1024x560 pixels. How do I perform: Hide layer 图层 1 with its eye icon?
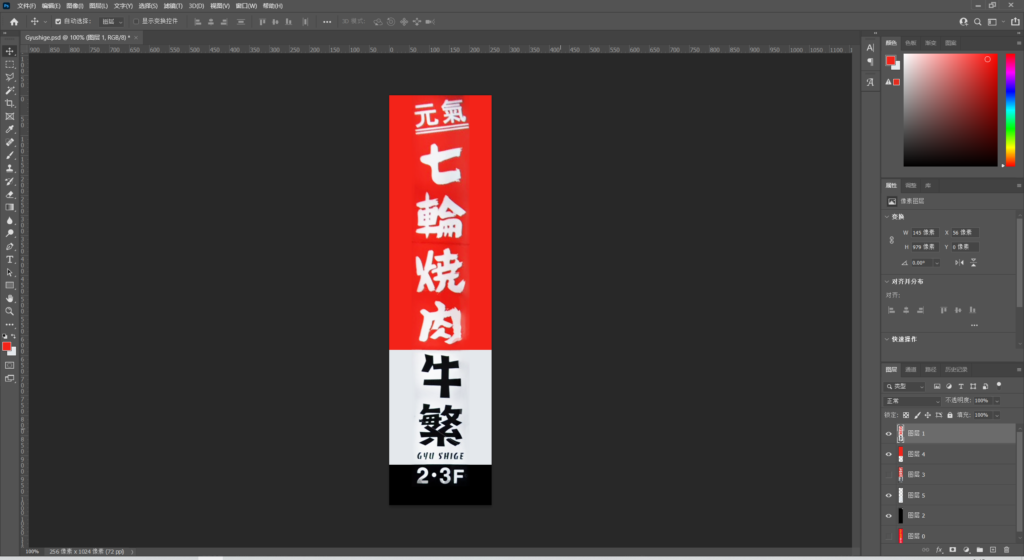click(x=888, y=433)
